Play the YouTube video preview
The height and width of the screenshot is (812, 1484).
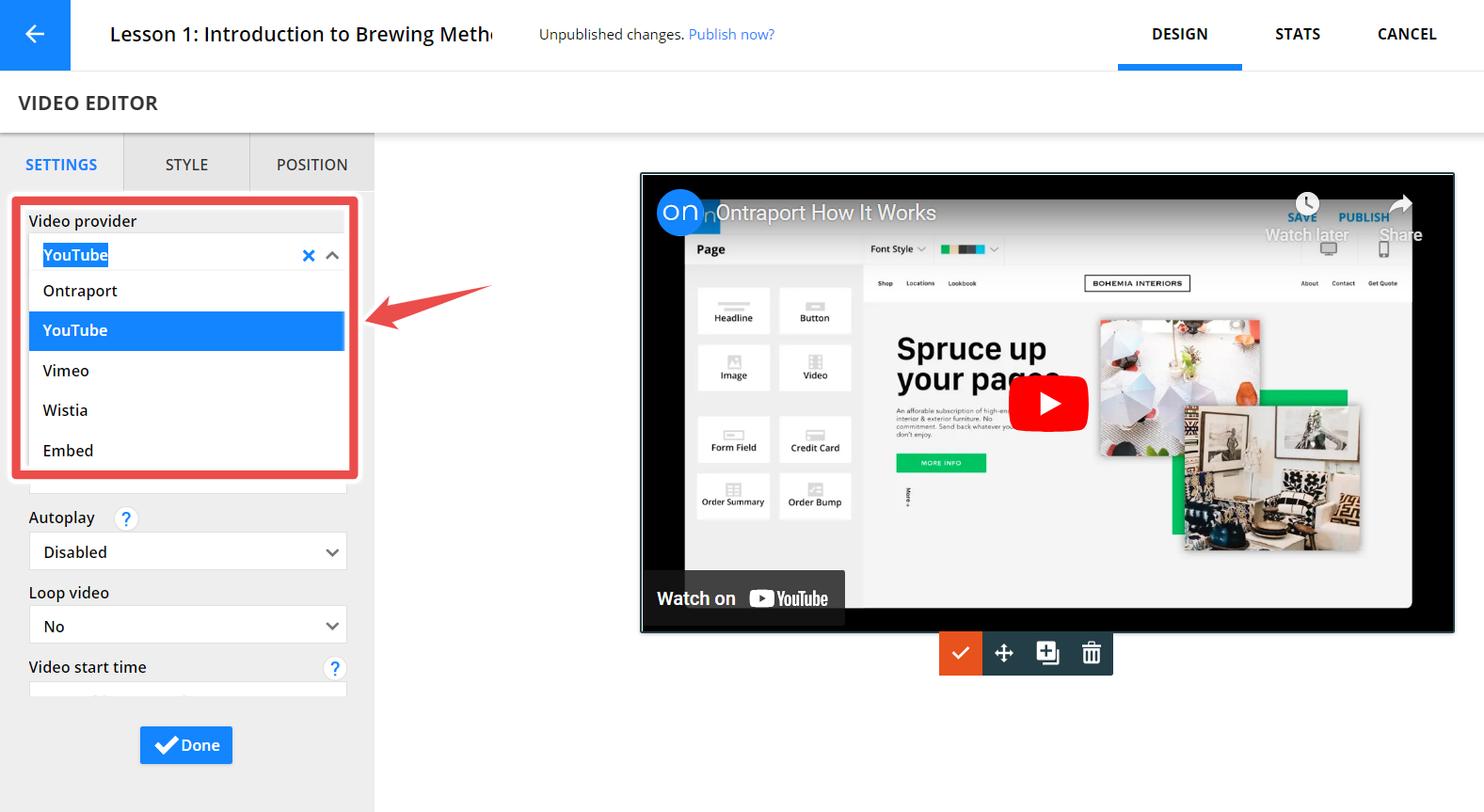(x=1048, y=404)
